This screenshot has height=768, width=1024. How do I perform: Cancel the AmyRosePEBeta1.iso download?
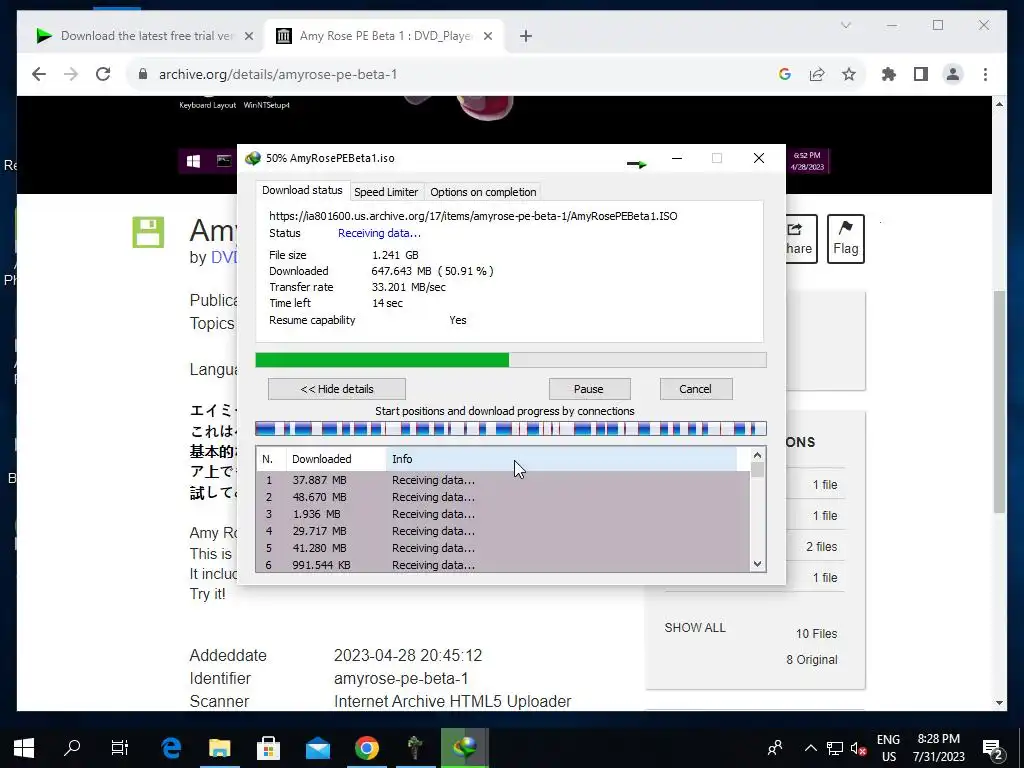(x=696, y=389)
